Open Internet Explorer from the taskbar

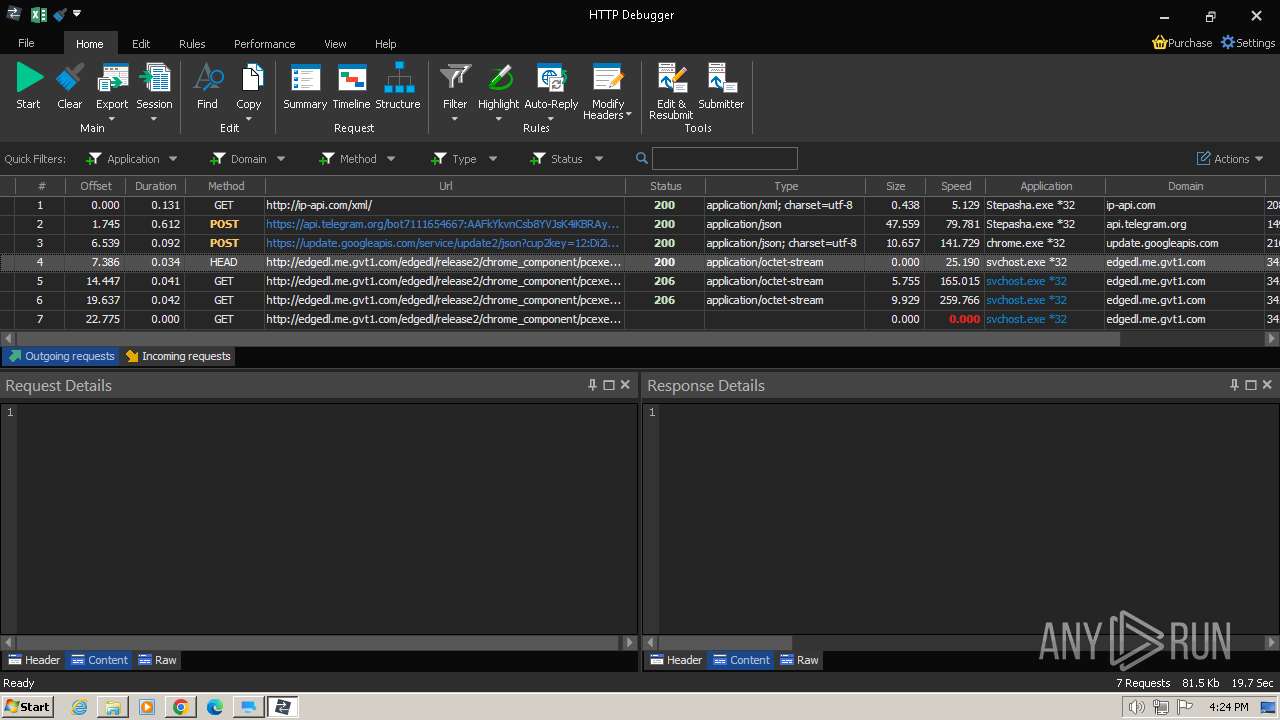tap(79, 707)
